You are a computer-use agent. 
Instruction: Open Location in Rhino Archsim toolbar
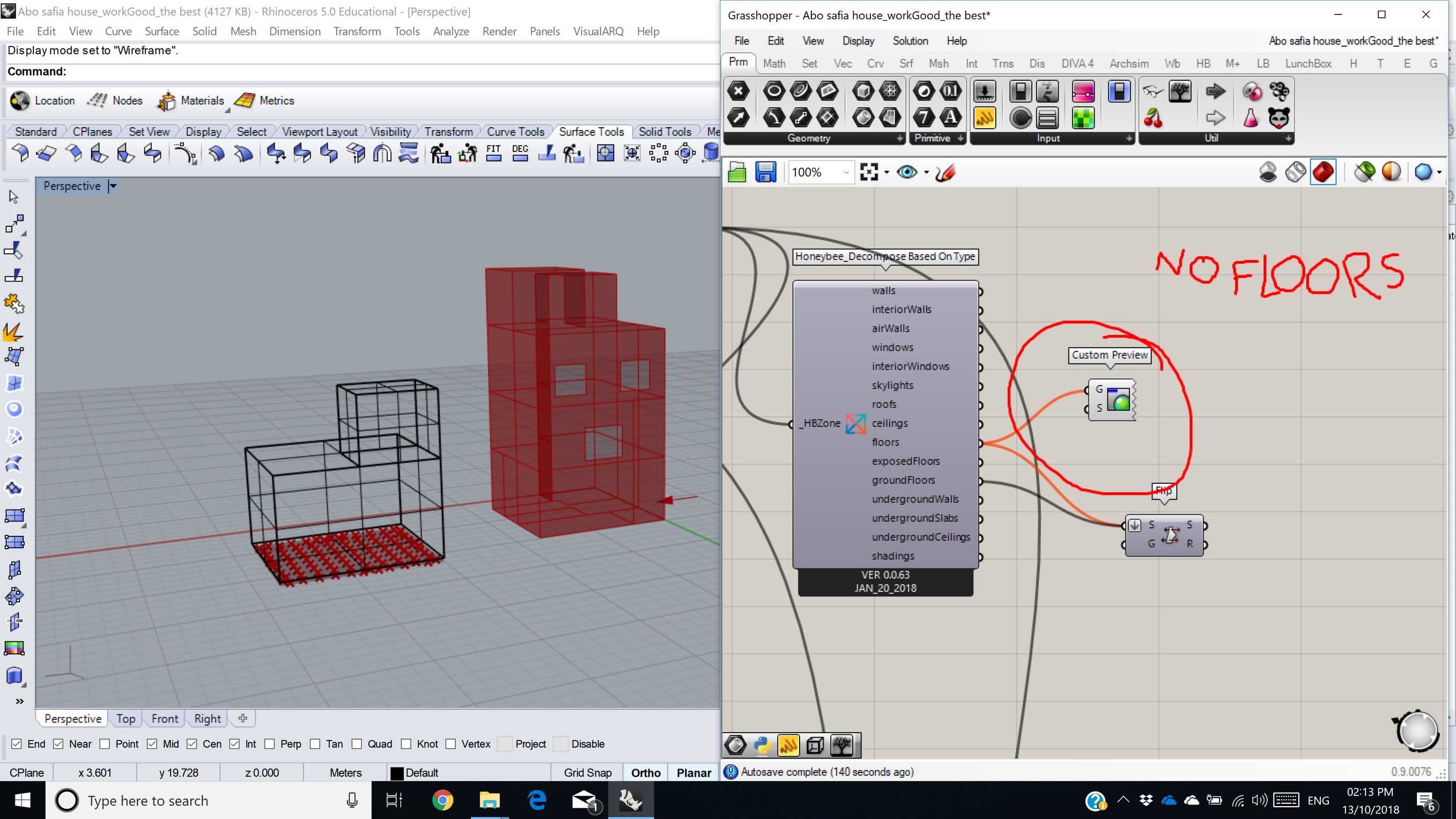pyautogui.click(x=42, y=101)
